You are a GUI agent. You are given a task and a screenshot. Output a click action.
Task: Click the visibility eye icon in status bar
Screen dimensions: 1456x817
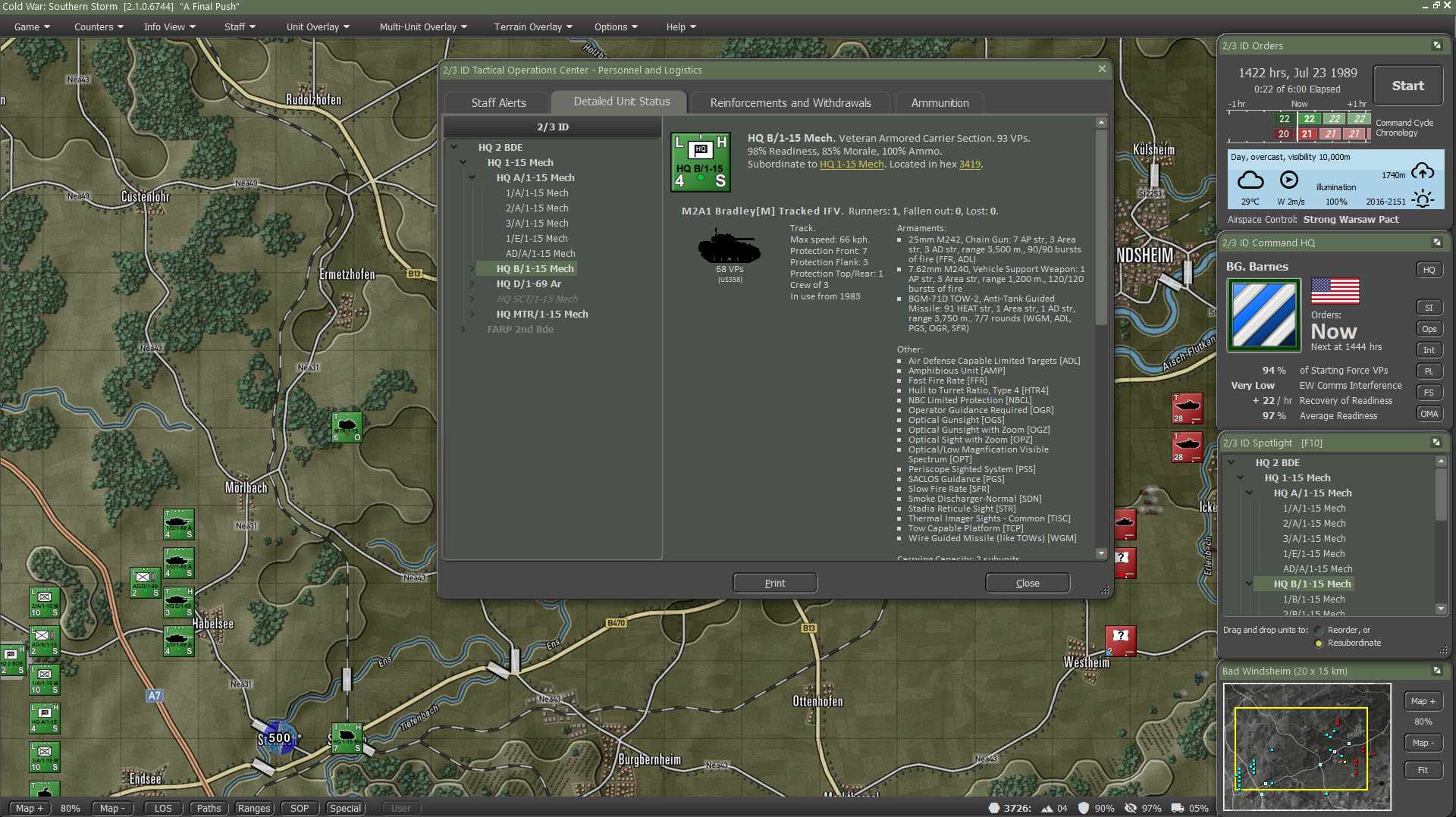coord(1131,808)
